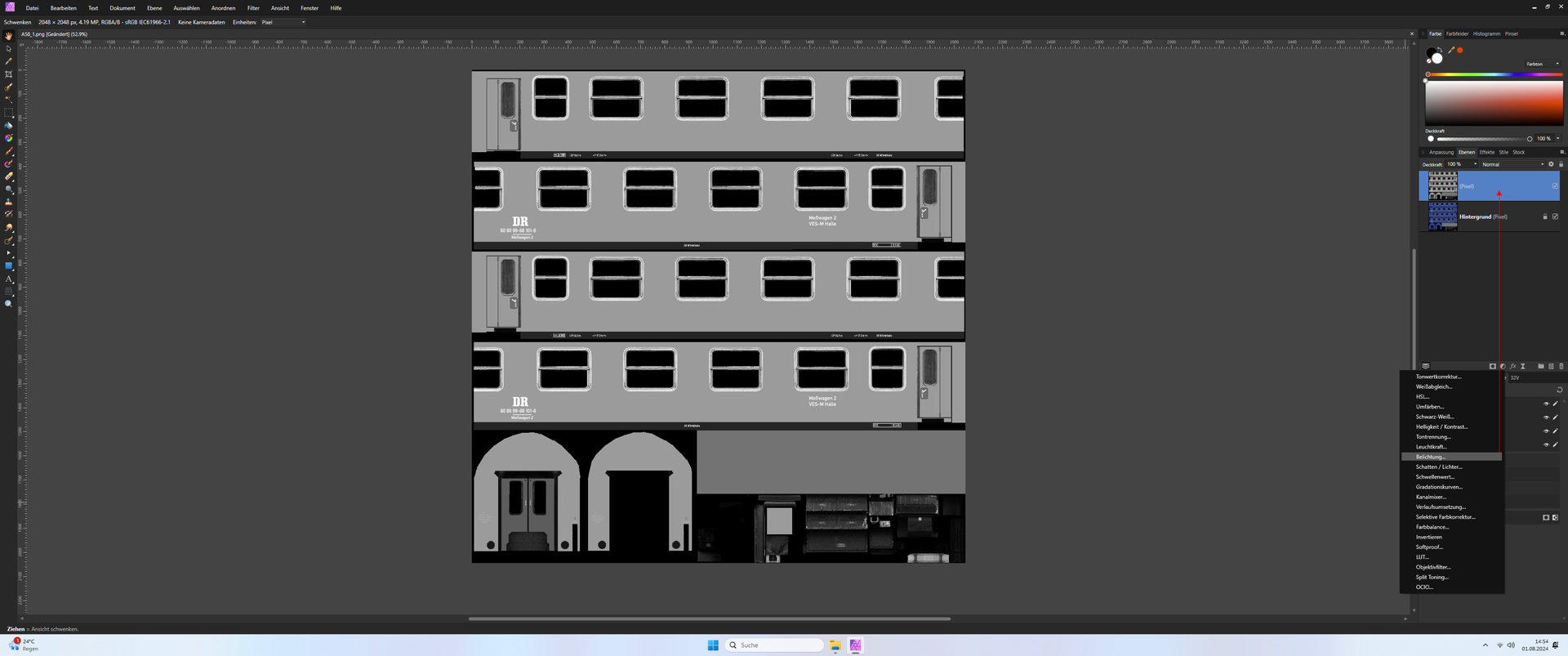
Task: Toggle the lock icon on Hintergrund layer
Action: (x=1545, y=216)
